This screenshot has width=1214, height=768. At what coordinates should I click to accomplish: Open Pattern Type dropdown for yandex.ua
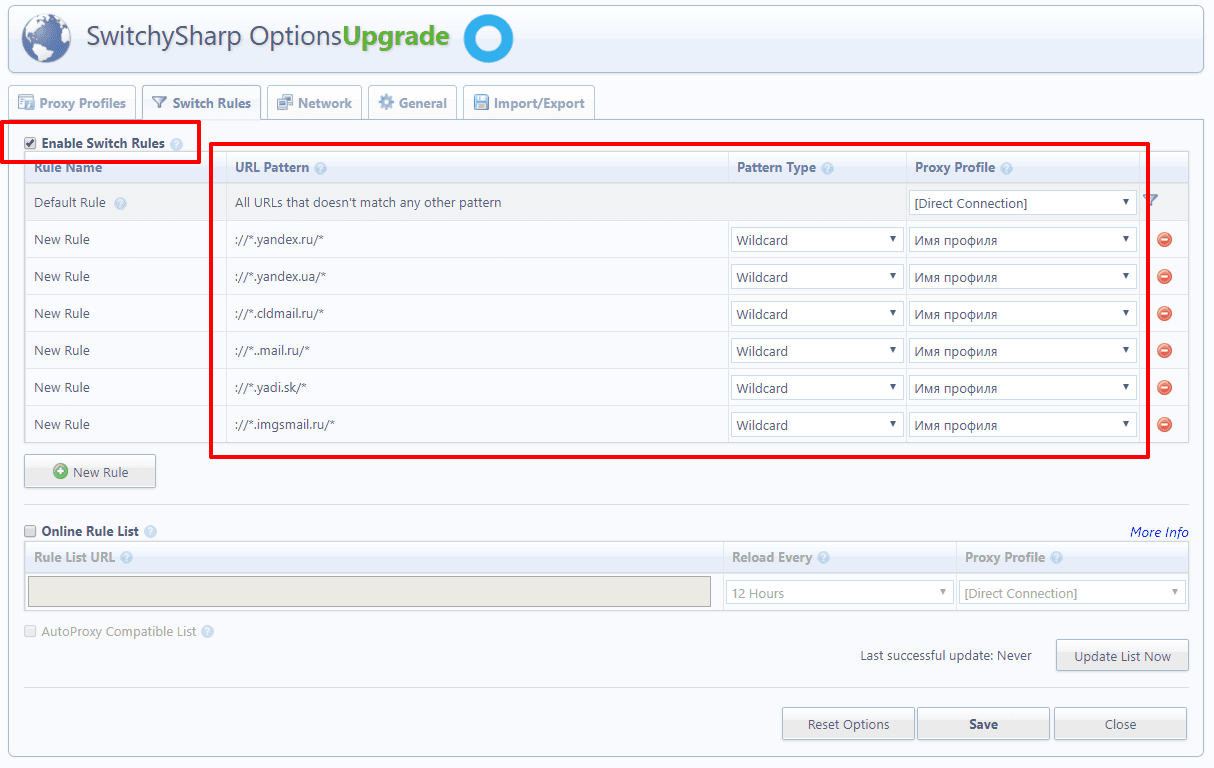[x=817, y=277]
